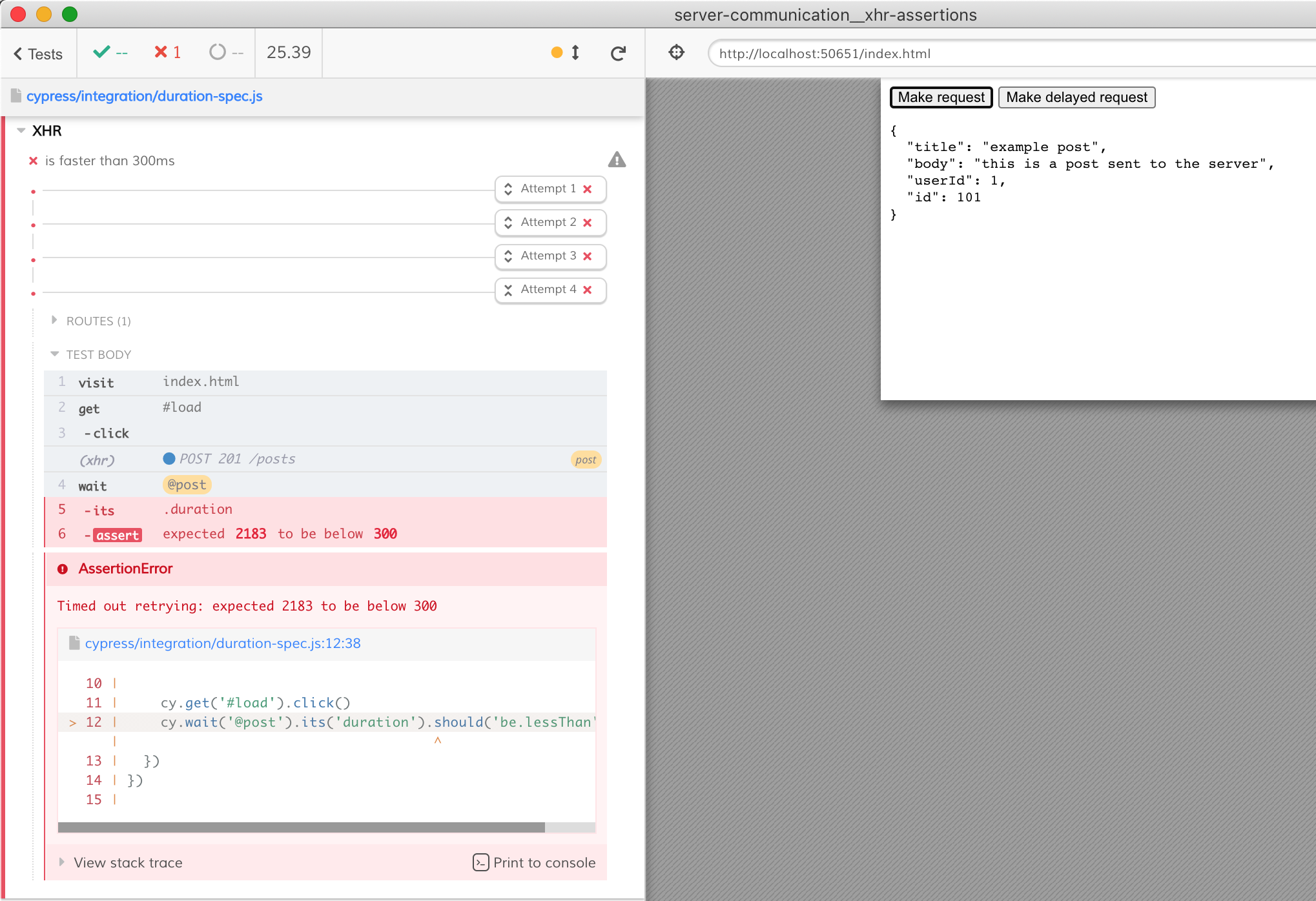Collapse Attempt 4 results
This screenshot has height=901, width=1316.
tap(550, 290)
